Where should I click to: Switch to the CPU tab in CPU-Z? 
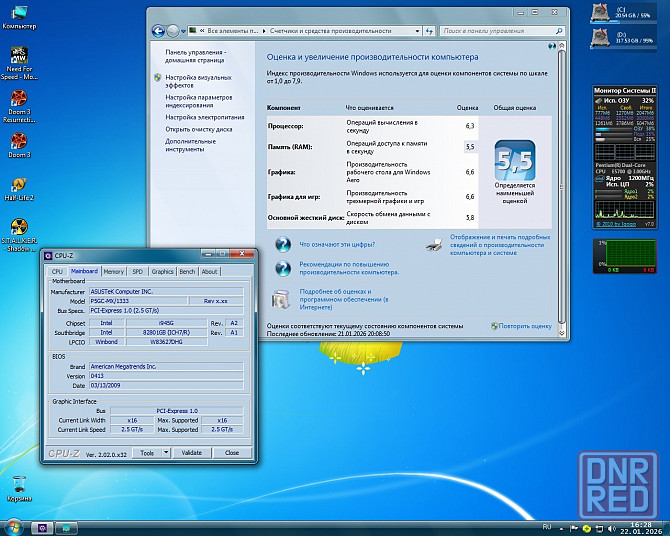coord(57,271)
